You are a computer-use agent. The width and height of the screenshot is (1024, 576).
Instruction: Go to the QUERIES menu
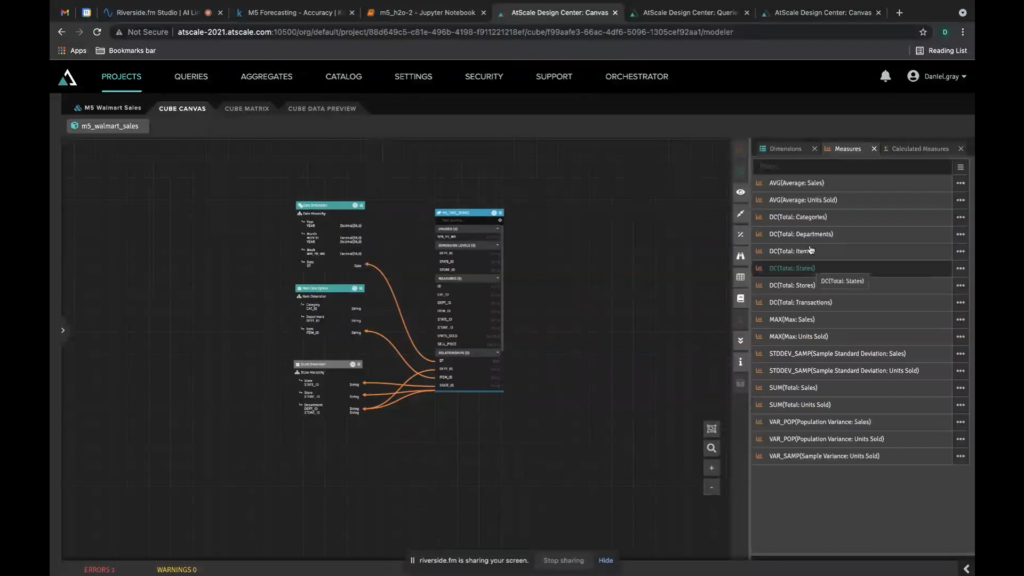pyautogui.click(x=191, y=76)
